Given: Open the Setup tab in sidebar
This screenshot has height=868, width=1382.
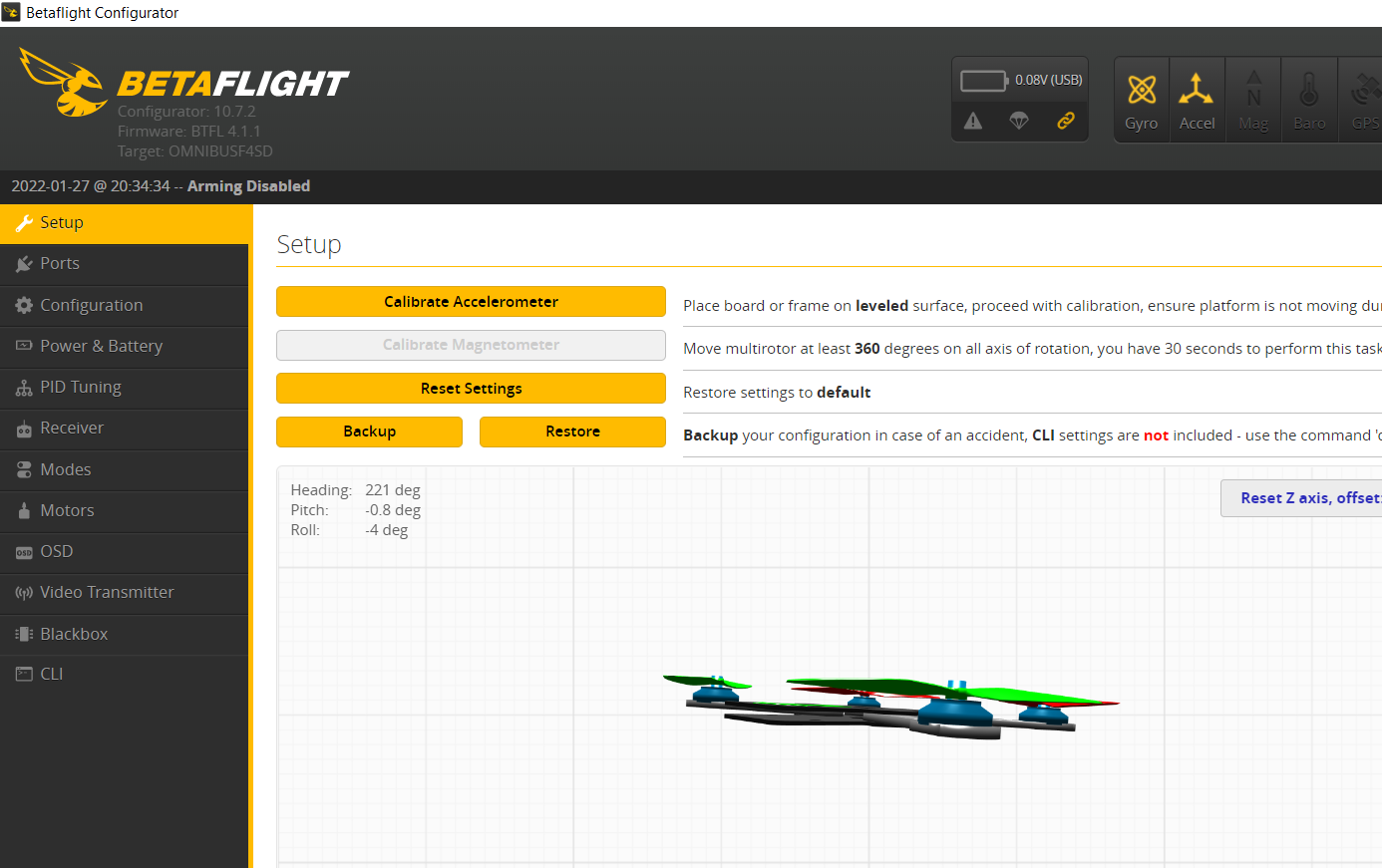Looking at the screenshot, I should point(125,223).
